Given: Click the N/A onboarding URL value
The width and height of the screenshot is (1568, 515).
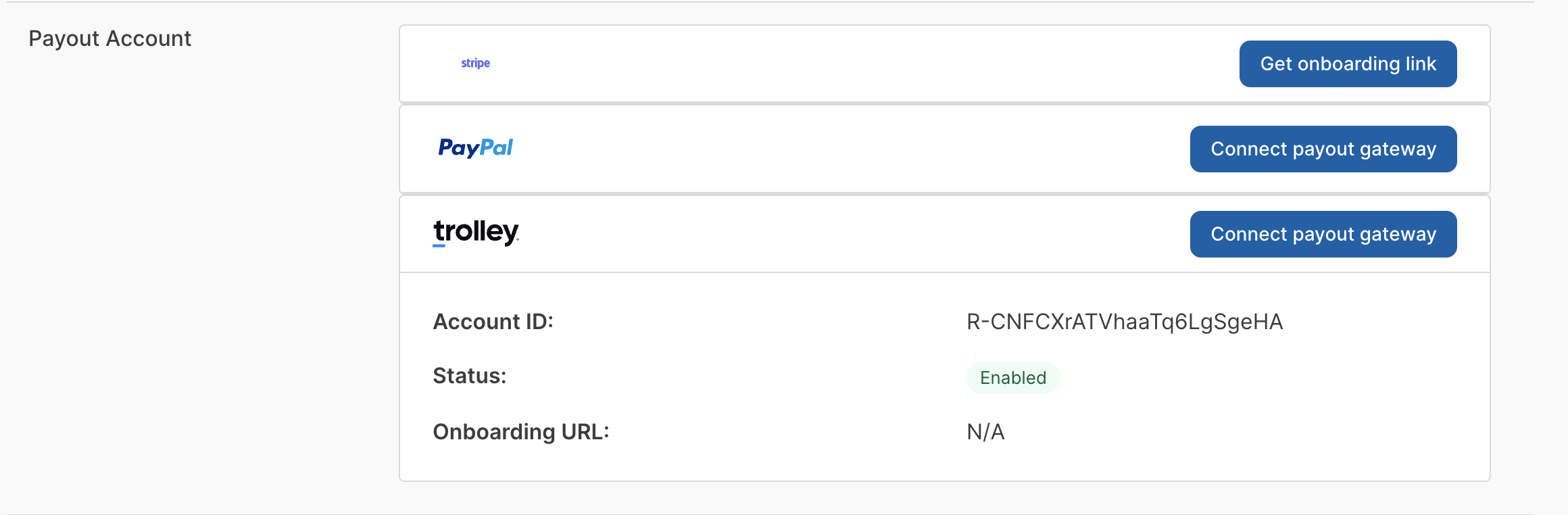Looking at the screenshot, I should pyautogui.click(x=985, y=432).
